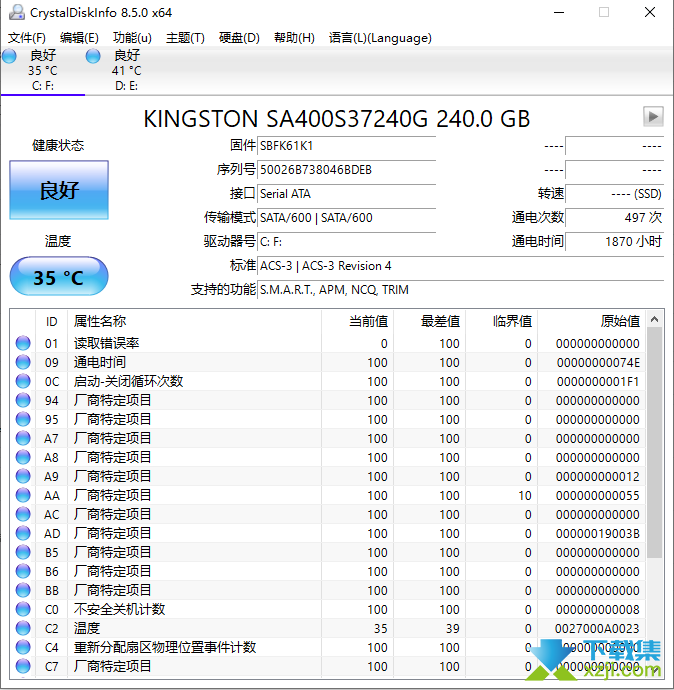The width and height of the screenshot is (674, 690).
Task: Minimize the CrystalDiskInfo window
Action: pyautogui.click(x=559, y=12)
